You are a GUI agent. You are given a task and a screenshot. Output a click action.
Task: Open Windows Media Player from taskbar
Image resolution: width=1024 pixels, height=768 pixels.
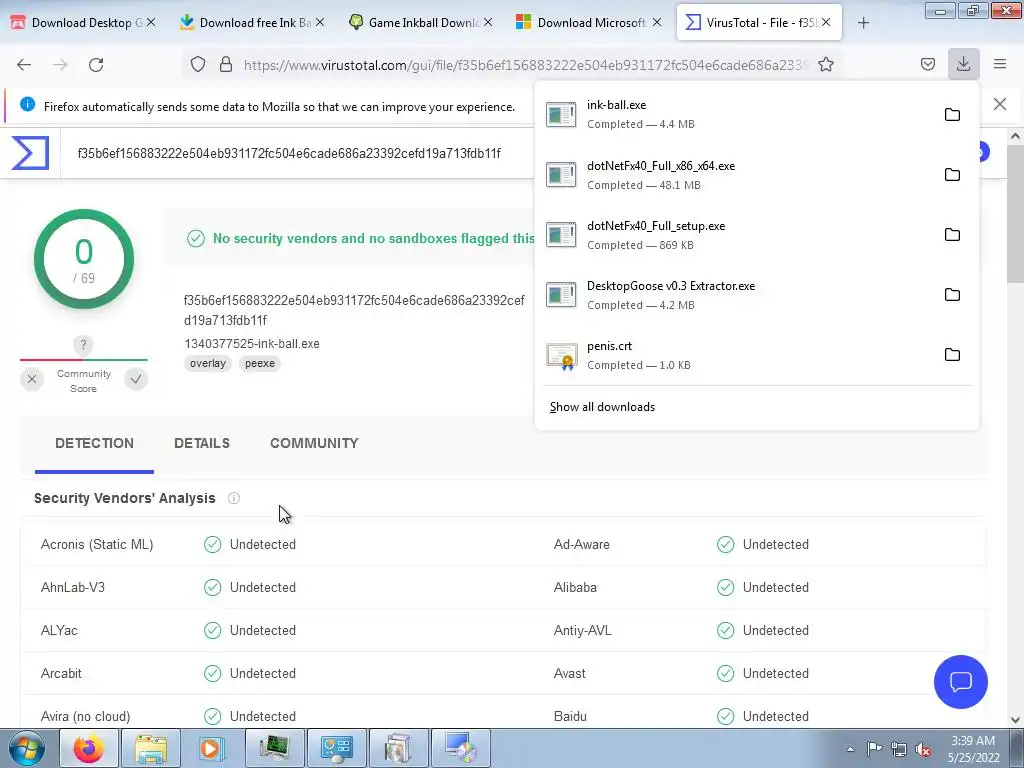tap(212, 748)
